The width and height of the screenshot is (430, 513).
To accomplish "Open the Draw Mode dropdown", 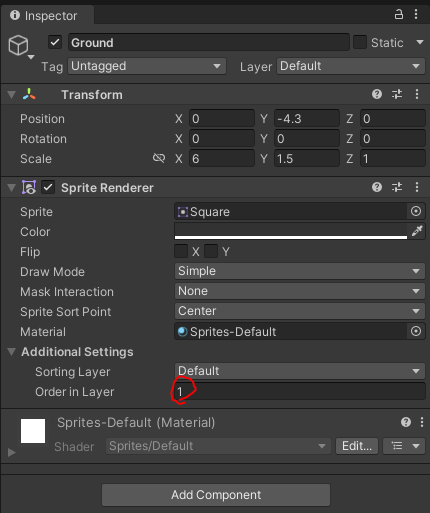I will pyautogui.click(x=300, y=271).
